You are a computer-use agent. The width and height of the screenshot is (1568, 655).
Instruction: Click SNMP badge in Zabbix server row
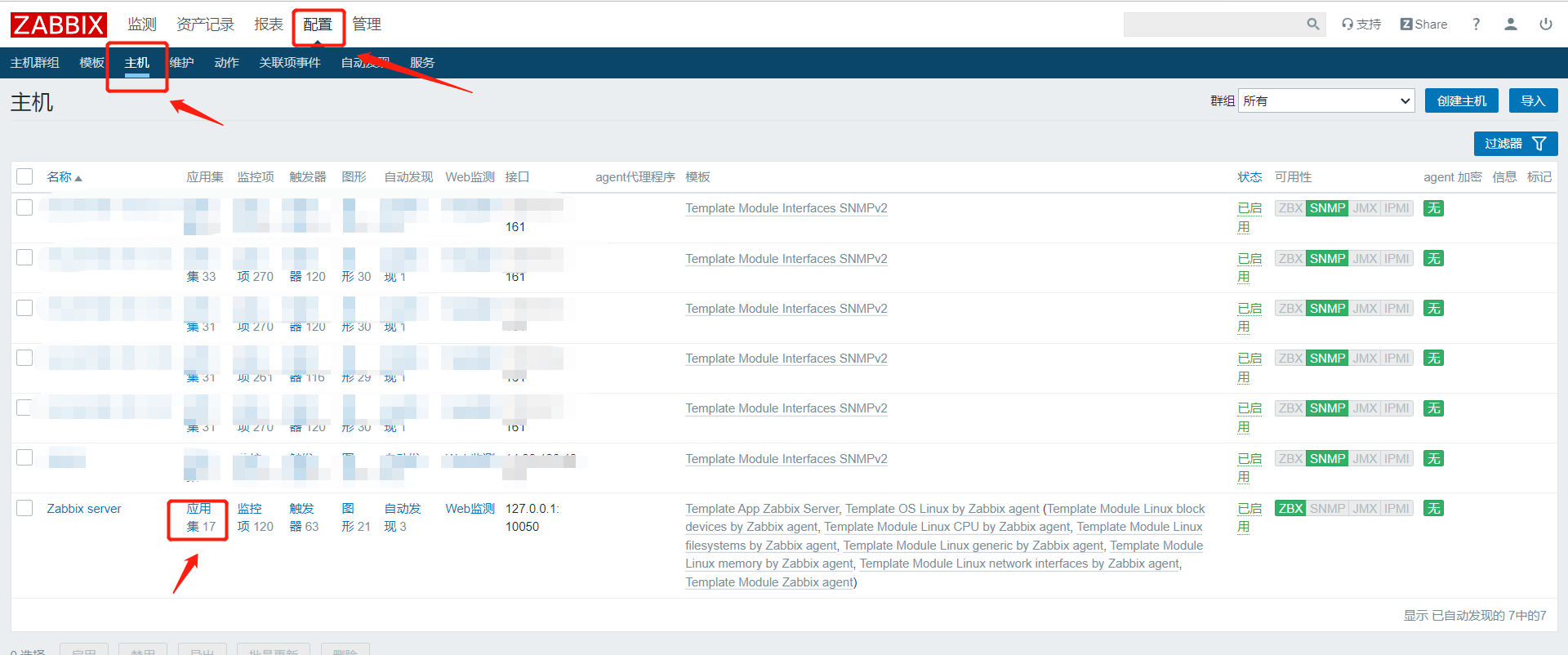pyautogui.click(x=1327, y=508)
